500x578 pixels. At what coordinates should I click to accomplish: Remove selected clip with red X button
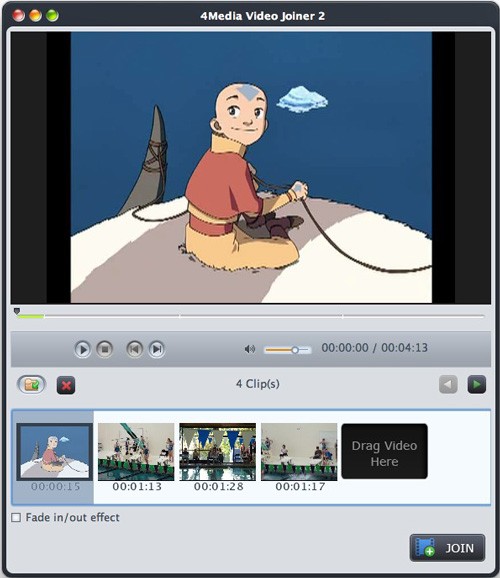pos(66,385)
